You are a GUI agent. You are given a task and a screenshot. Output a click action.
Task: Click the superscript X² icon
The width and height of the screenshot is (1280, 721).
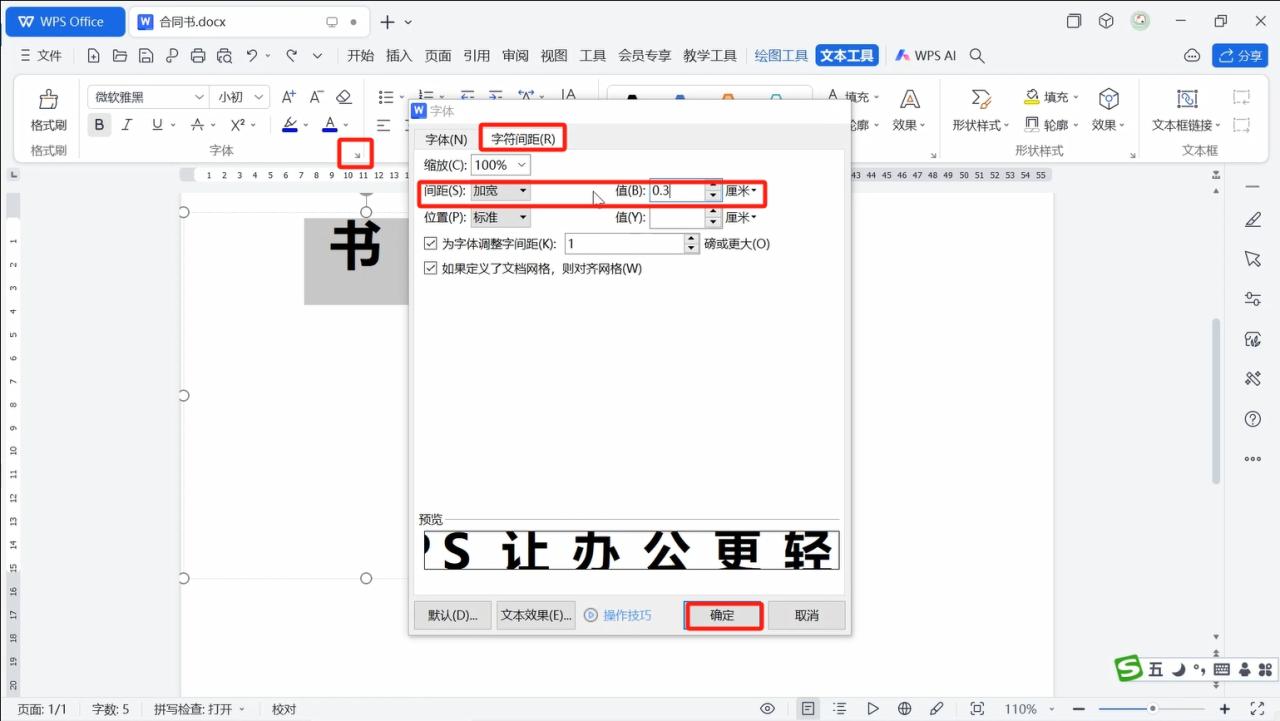(237, 125)
